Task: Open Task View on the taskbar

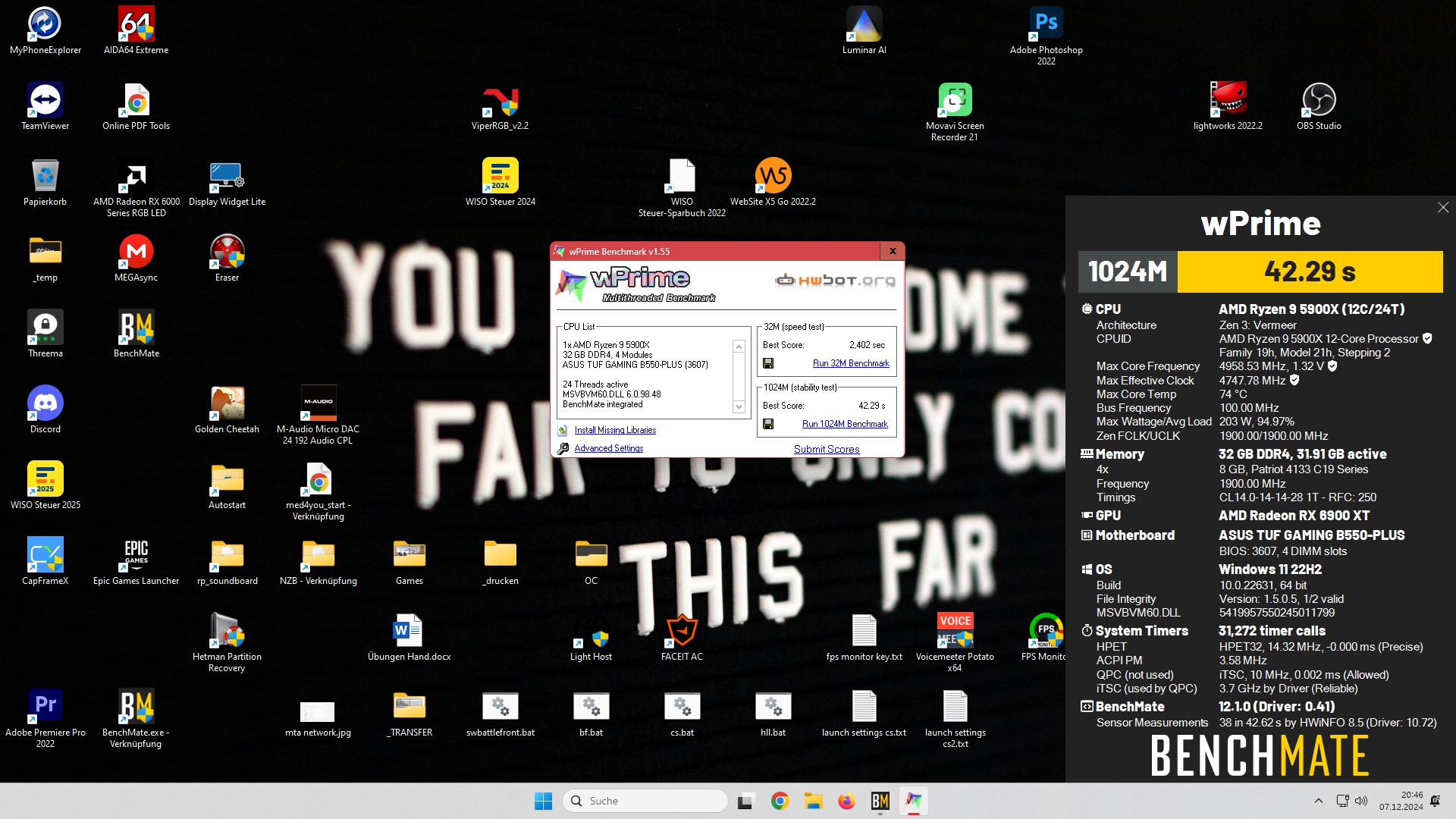Action: point(746,801)
